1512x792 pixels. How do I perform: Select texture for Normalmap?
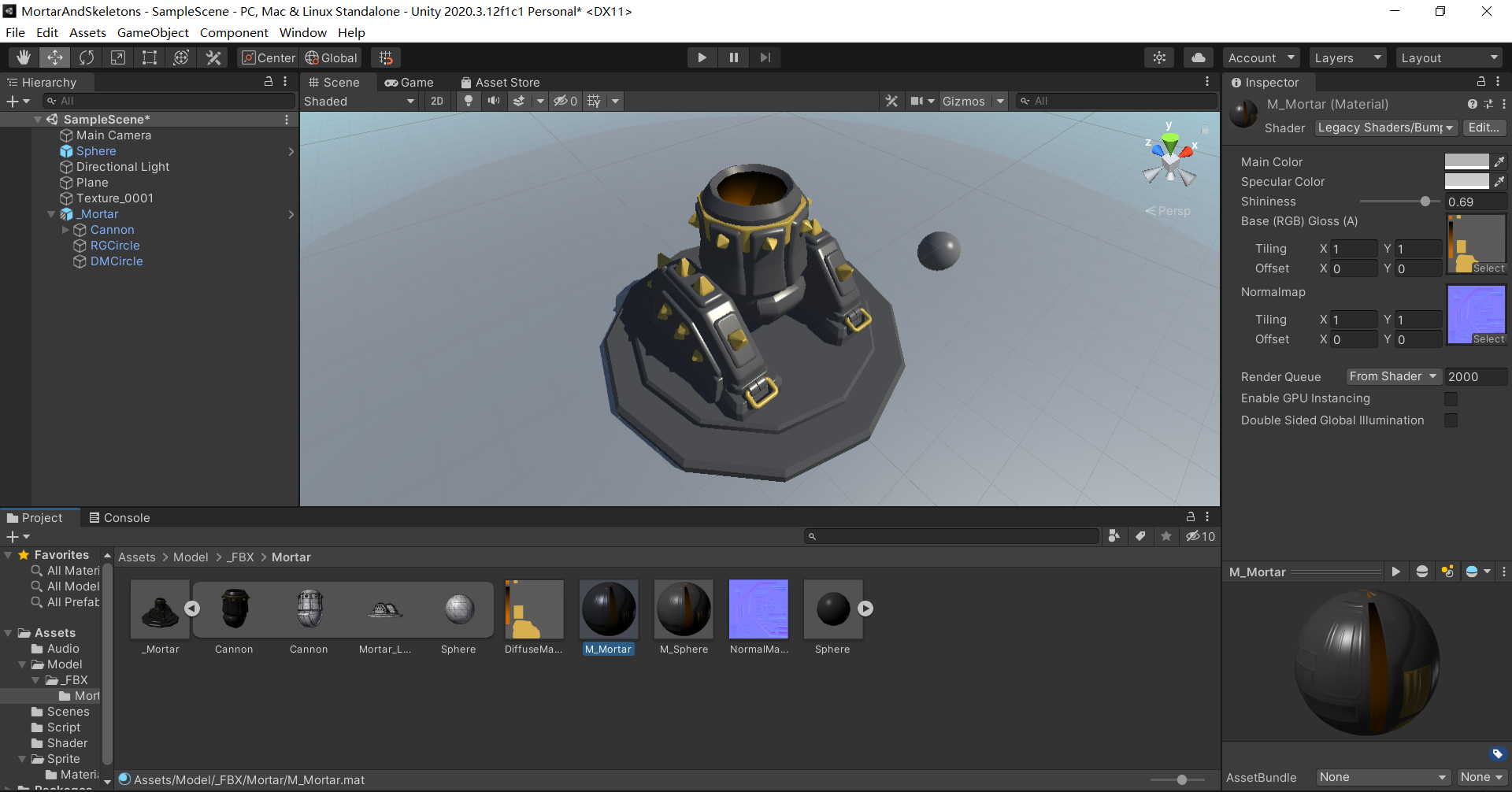(1488, 339)
